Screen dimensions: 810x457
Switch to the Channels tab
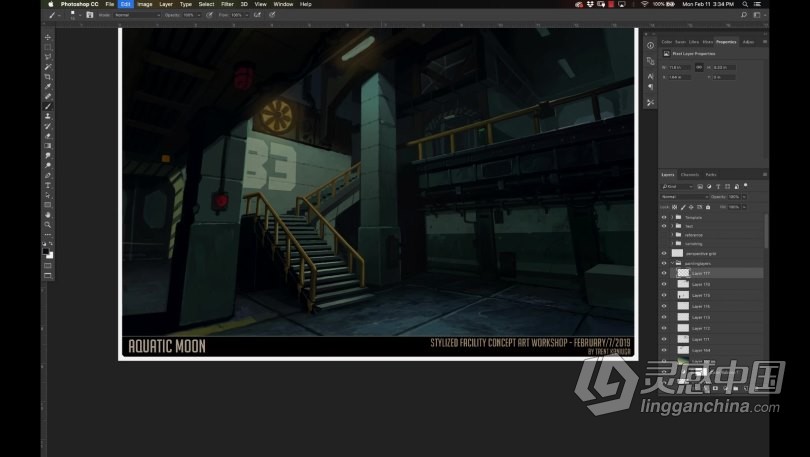tap(690, 175)
